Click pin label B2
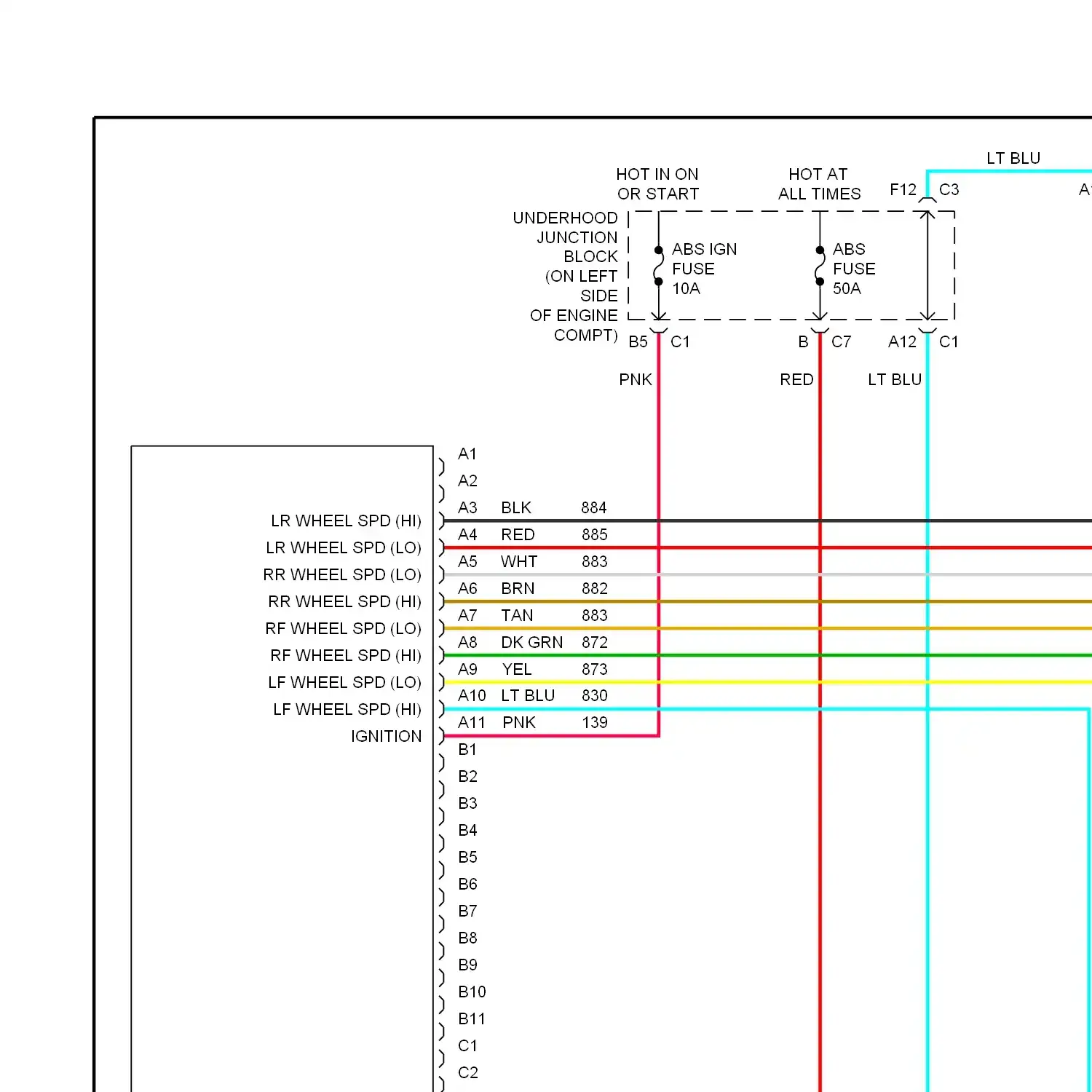This screenshot has height=1092, width=1092. [467, 777]
